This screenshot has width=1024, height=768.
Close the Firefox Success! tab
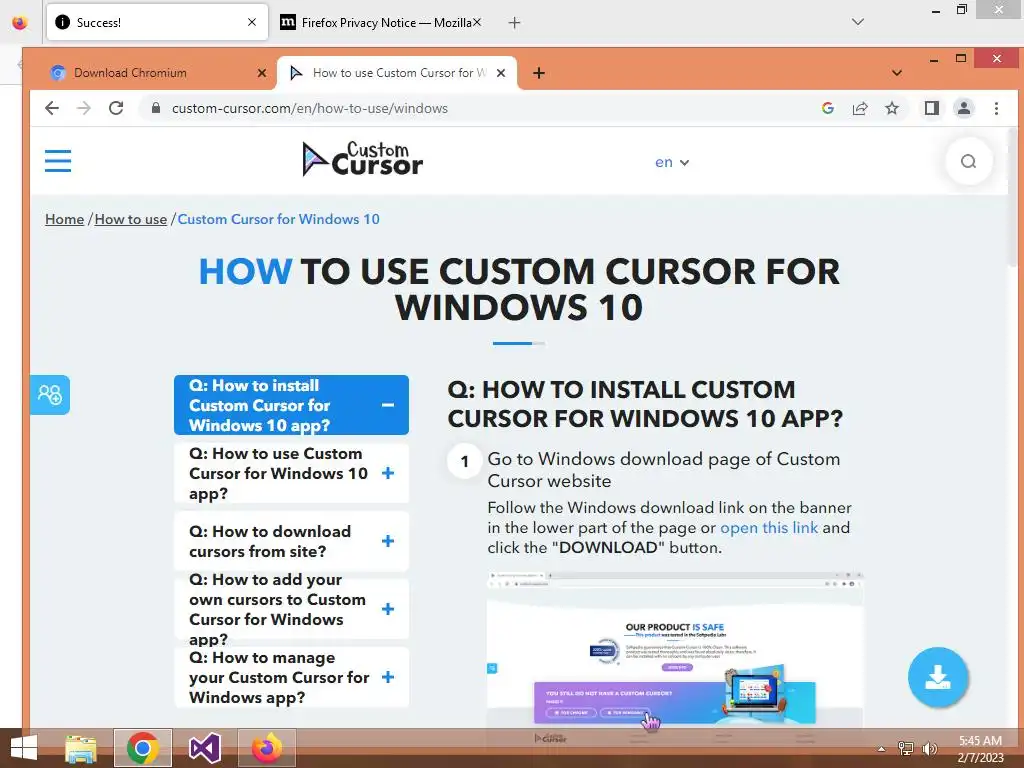click(x=252, y=22)
